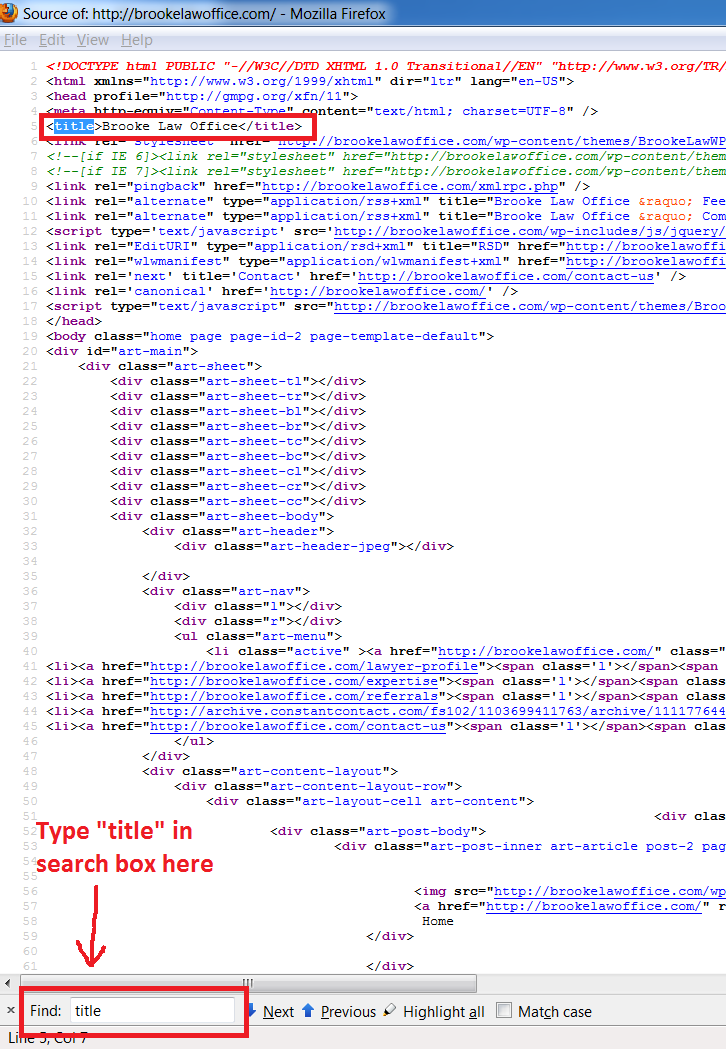The width and height of the screenshot is (726, 1050).
Task: Open the stylesheet href link on line 6
Action: (502, 141)
